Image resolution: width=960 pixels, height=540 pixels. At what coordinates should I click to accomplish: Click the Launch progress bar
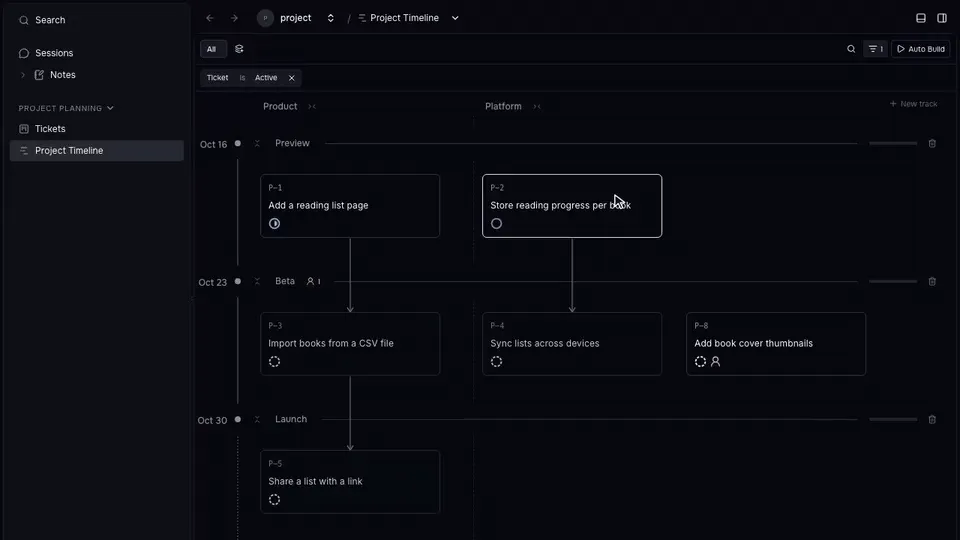(x=893, y=420)
